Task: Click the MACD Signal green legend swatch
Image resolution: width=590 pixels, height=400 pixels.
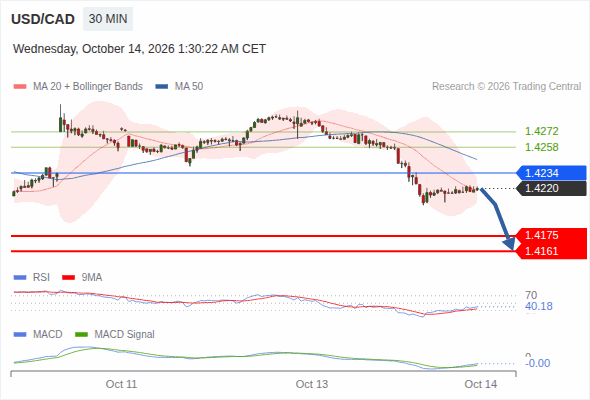Action: click(x=81, y=335)
